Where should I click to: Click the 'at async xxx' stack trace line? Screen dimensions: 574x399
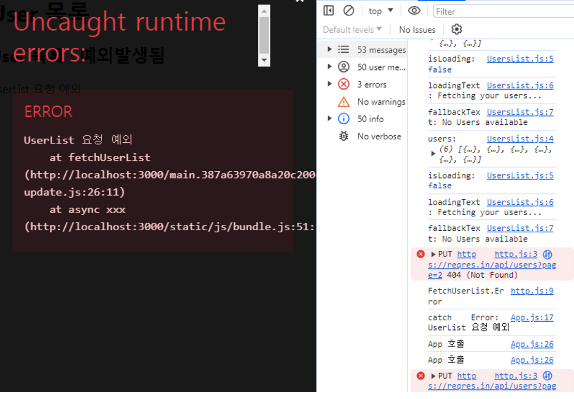[x=87, y=209]
